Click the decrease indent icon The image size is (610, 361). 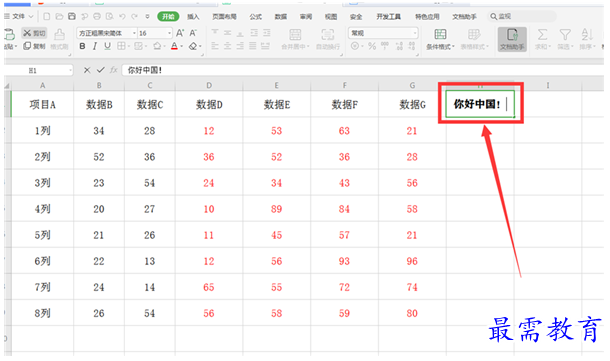254,33
